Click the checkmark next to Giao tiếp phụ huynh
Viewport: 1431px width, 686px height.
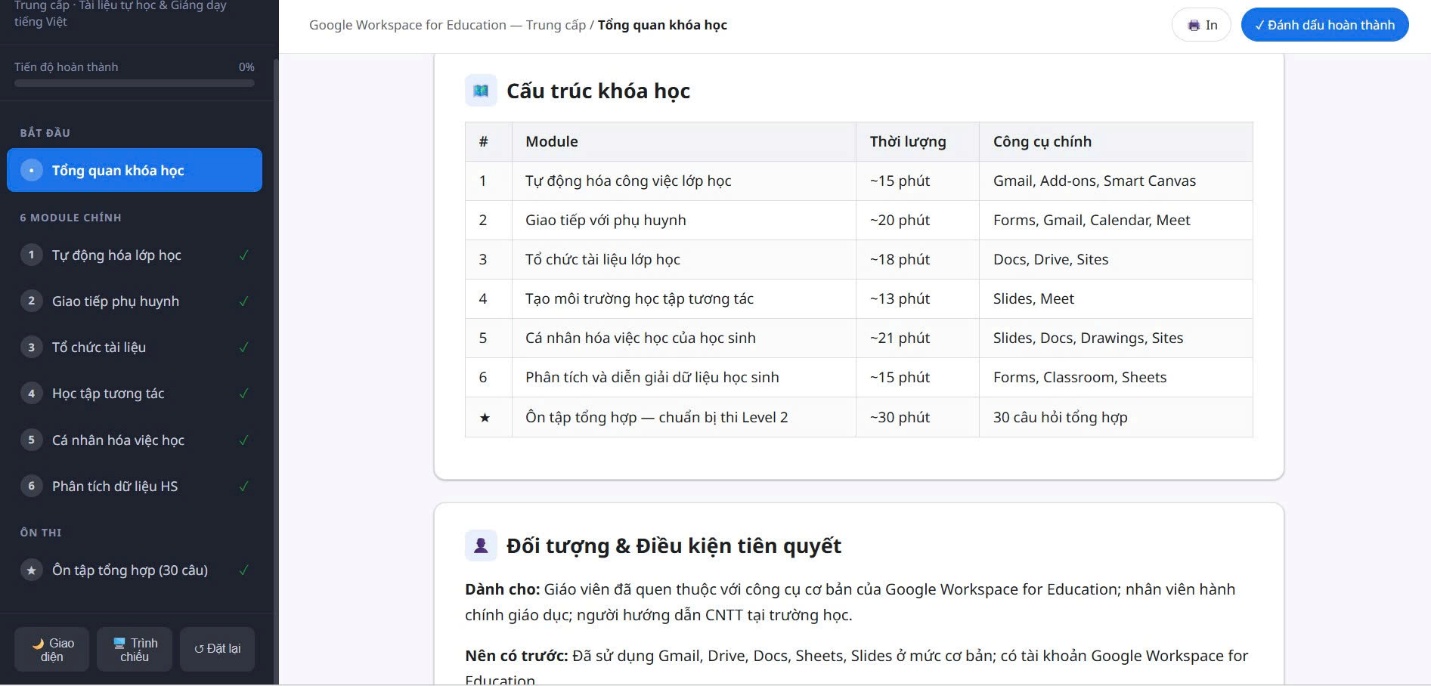coord(244,301)
